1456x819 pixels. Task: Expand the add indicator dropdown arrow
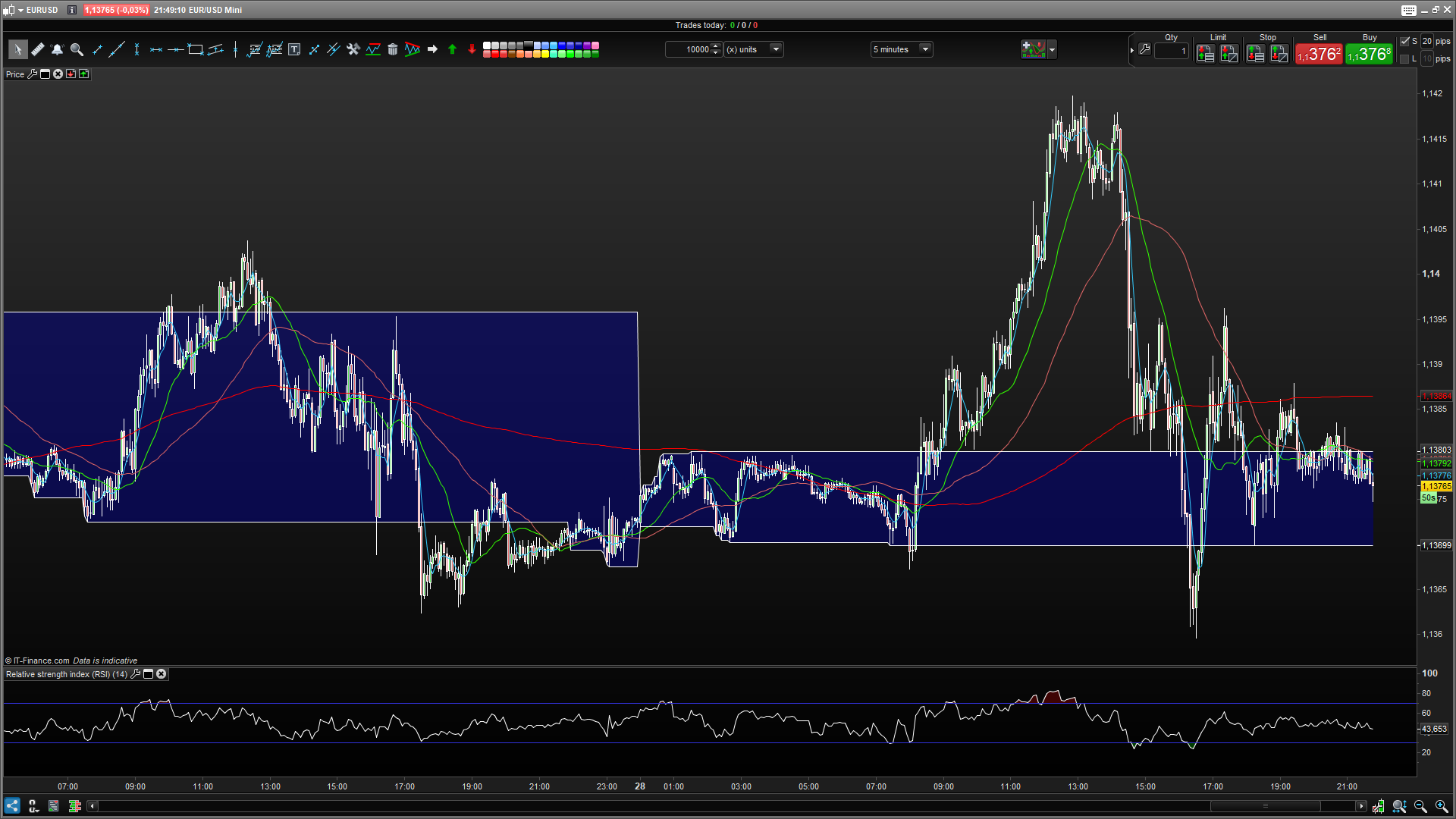[x=1052, y=49]
